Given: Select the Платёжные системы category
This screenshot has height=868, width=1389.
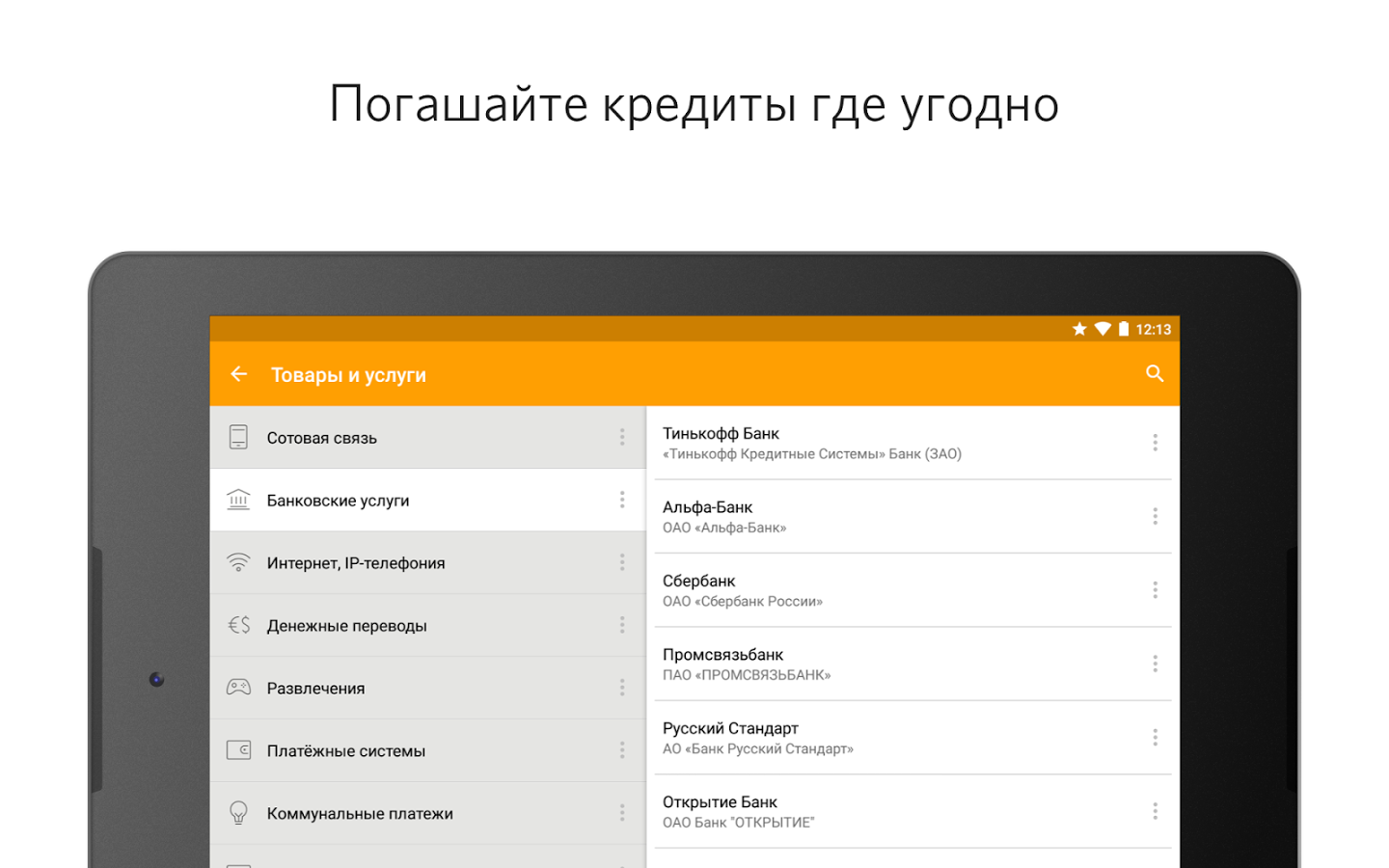Looking at the screenshot, I should click(x=427, y=750).
